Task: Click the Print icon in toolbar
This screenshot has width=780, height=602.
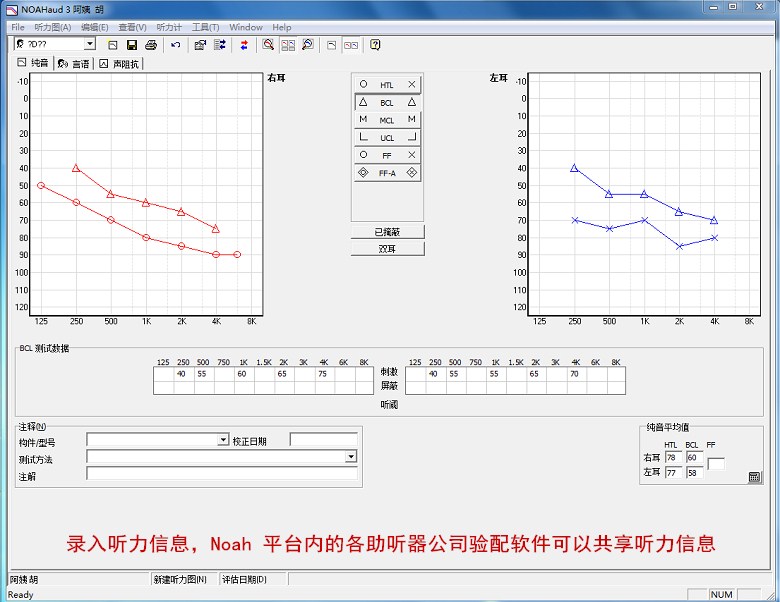Action: click(x=150, y=45)
